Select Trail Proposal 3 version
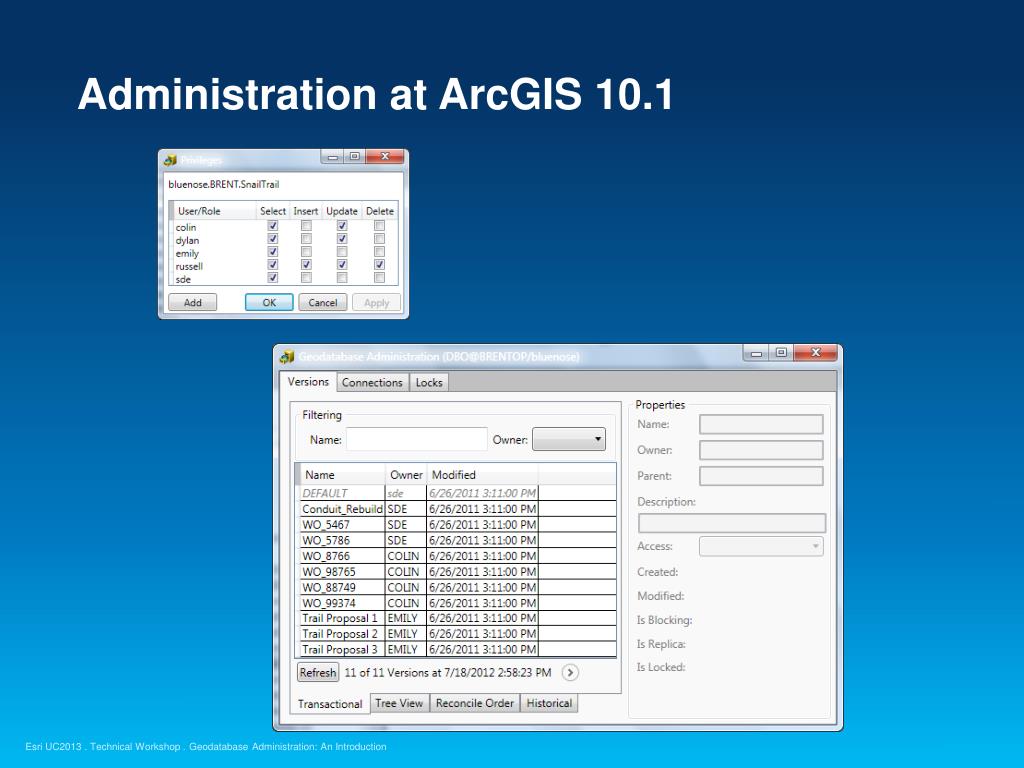The height and width of the screenshot is (768, 1024). coord(458,650)
